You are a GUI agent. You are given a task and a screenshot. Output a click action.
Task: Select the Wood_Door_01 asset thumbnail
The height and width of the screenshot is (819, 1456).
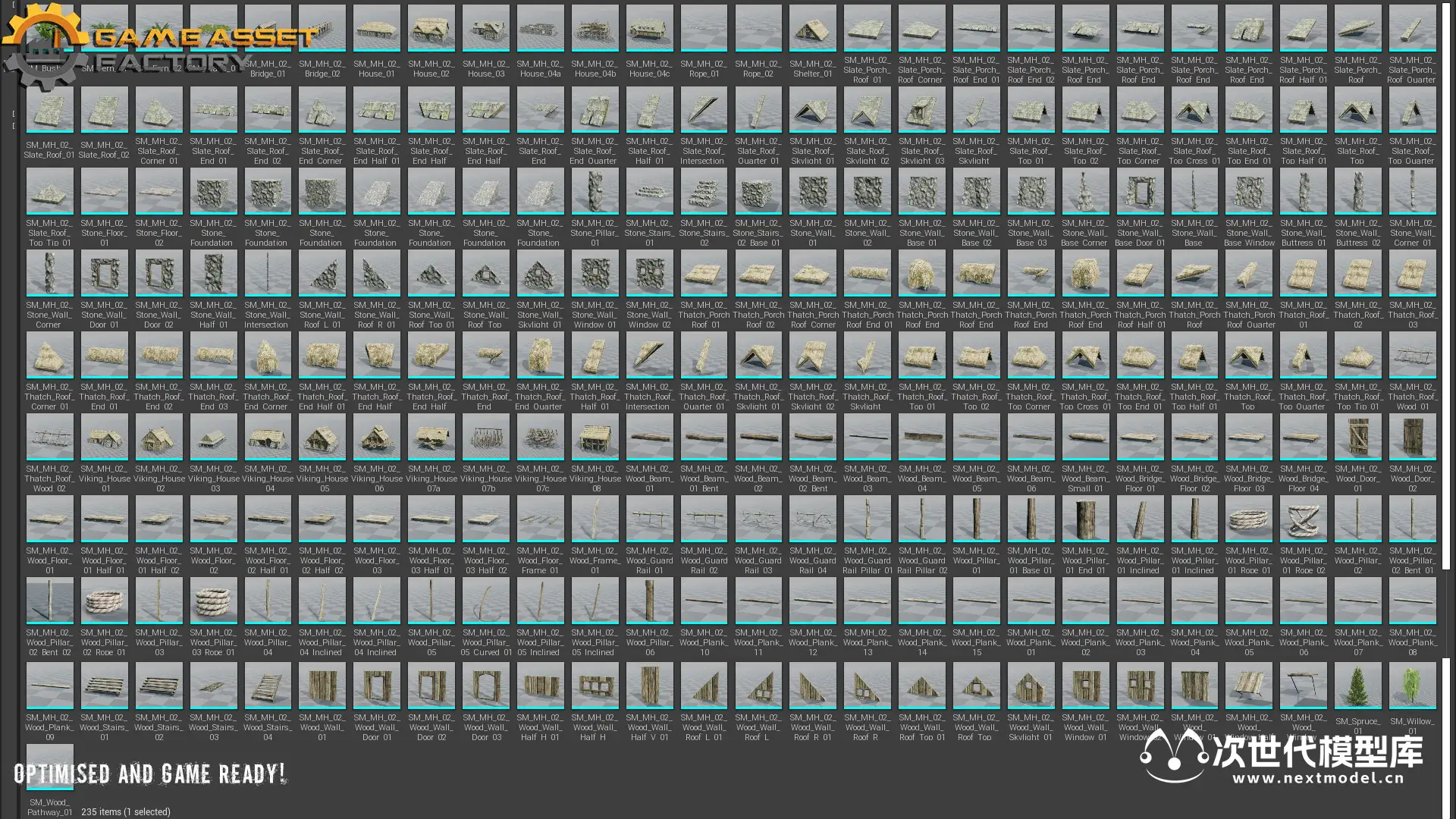tap(1357, 437)
